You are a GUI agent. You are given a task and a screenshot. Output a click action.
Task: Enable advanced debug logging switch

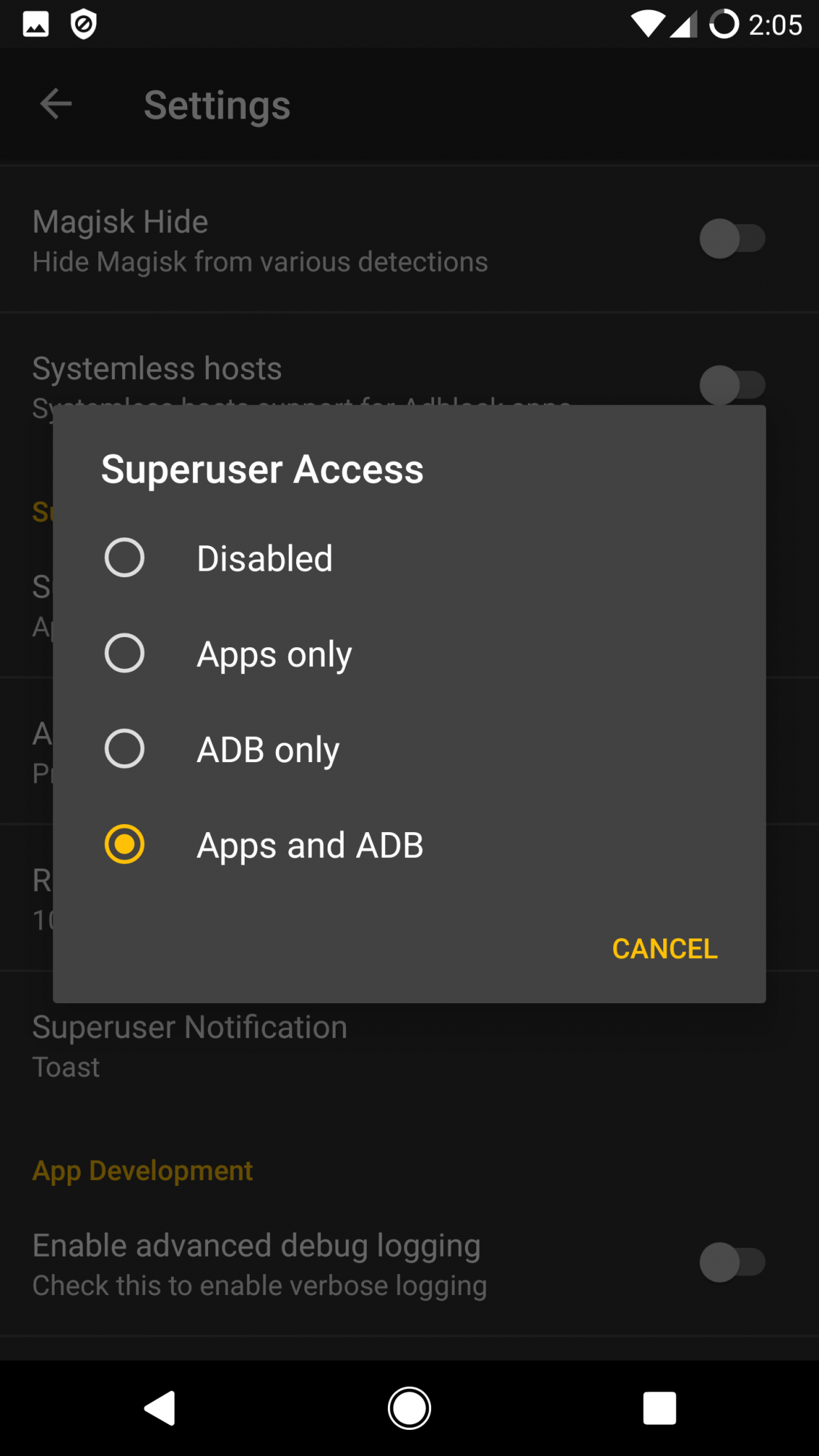[x=732, y=1262]
